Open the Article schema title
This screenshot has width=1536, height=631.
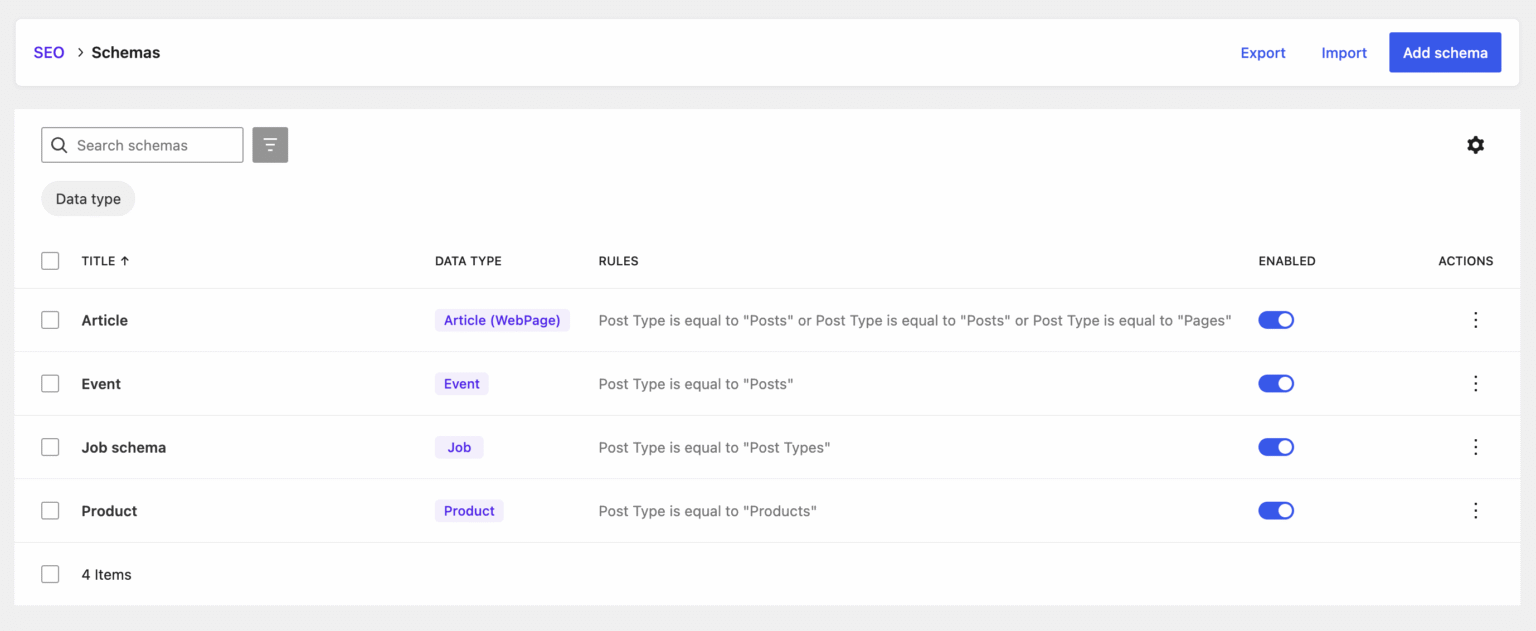pyautogui.click(x=105, y=320)
